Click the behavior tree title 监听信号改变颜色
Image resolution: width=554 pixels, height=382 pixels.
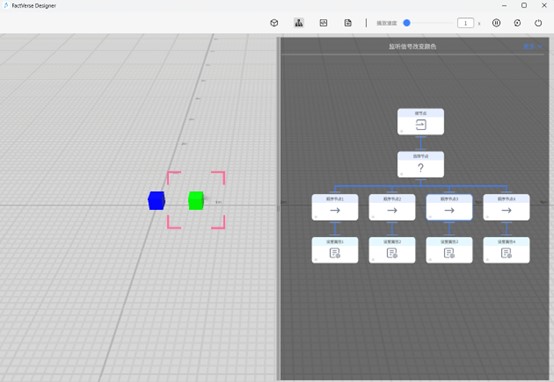[x=412, y=46]
